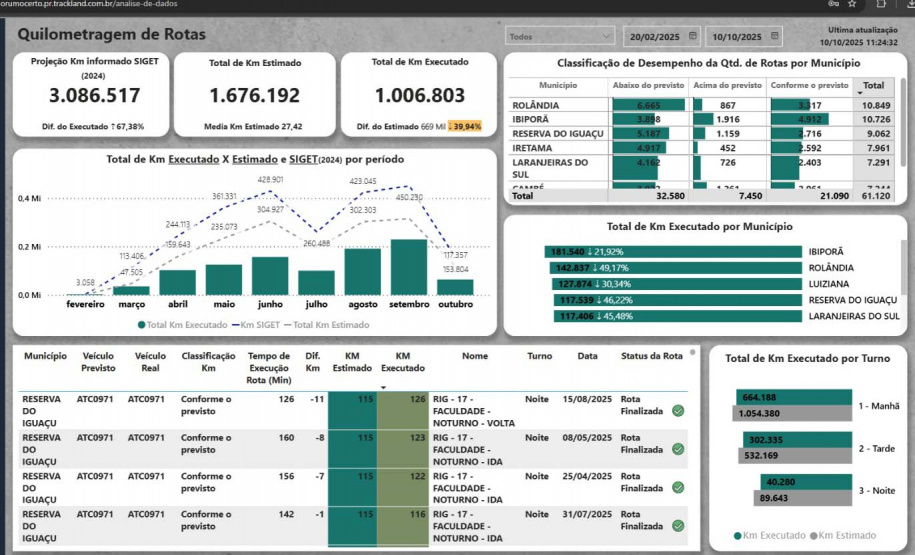This screenshot has height=555, width=915.
Task: Click green check icon for 25/04/2025 route
Action: pyautogui.click(x=678, y=487)
